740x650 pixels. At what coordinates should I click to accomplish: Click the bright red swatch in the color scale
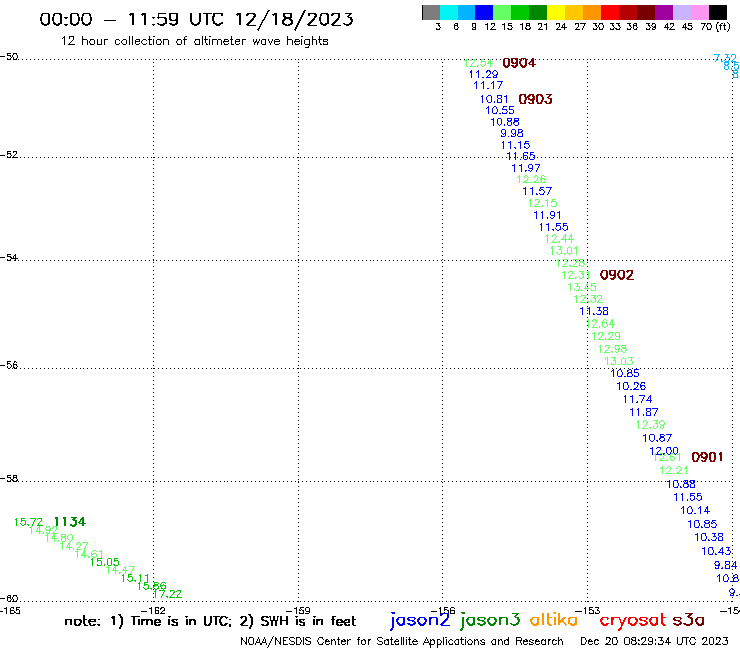pos(610,12)
